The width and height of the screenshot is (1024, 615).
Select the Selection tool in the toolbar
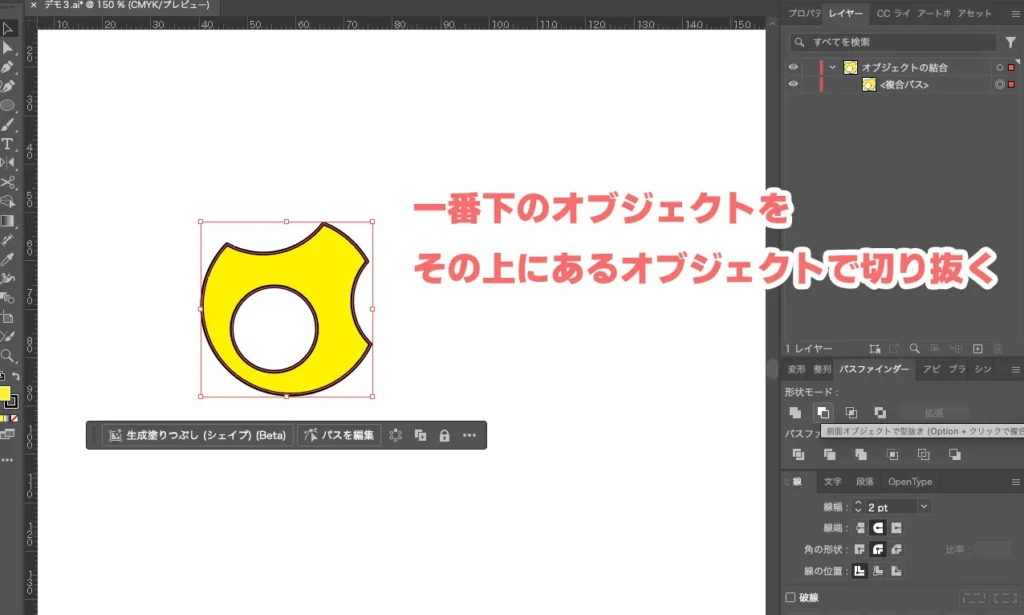[x=9, y=28]
